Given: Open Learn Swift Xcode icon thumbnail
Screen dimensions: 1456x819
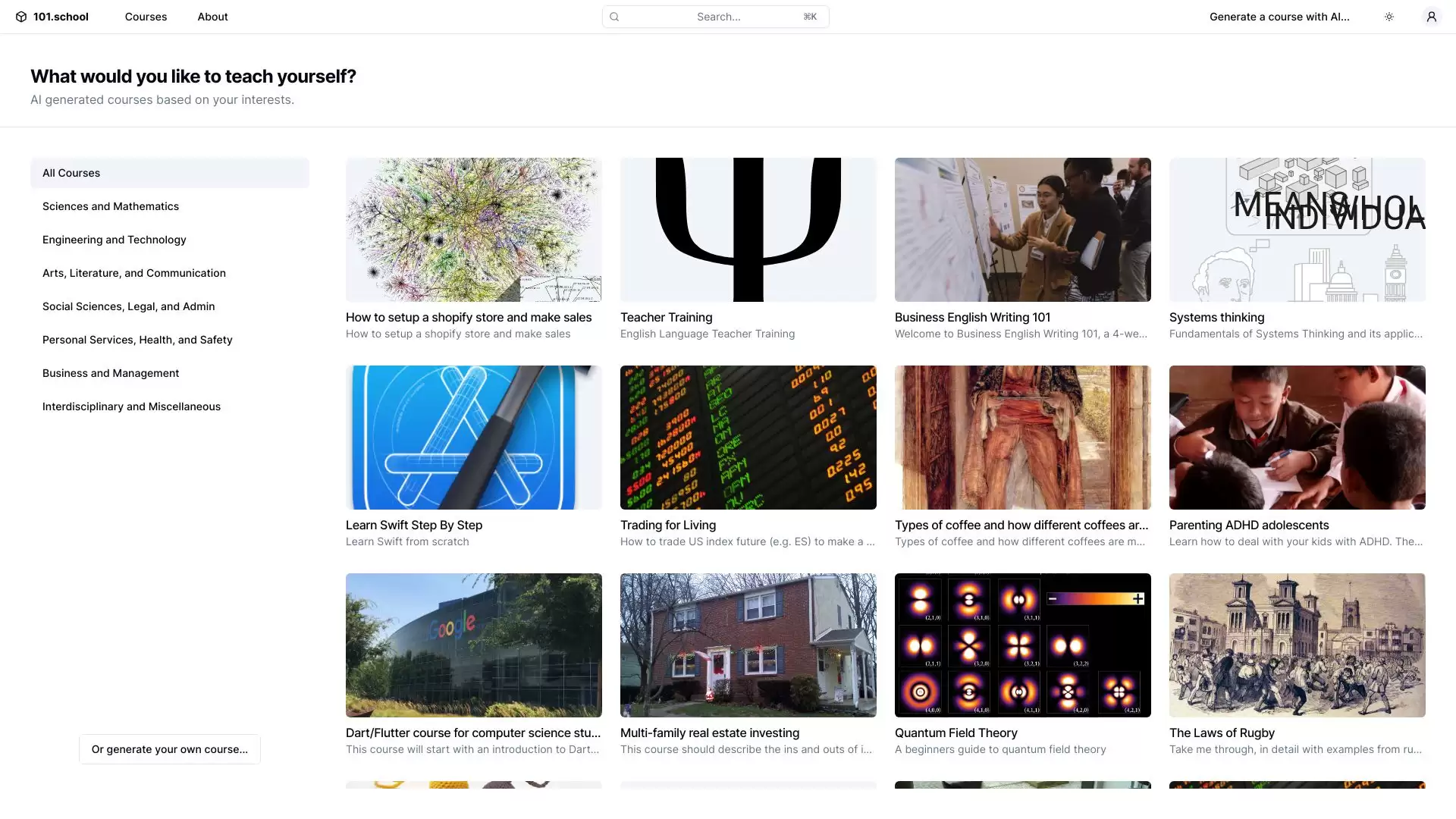Looking at the screenshot, I should 473,438.
